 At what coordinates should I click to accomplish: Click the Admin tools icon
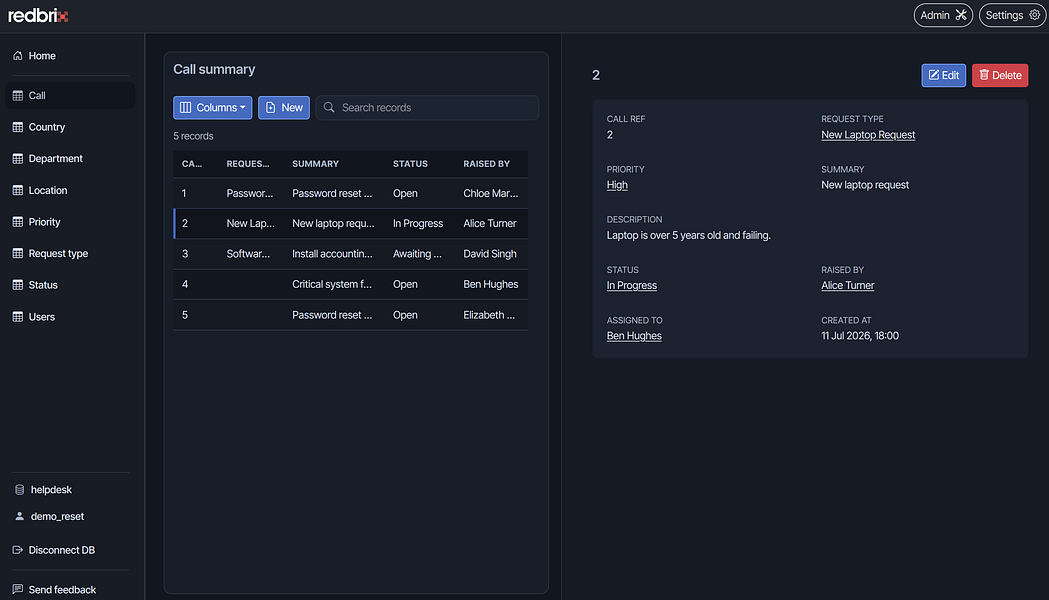pyautogui.click(x=961, y=15)
